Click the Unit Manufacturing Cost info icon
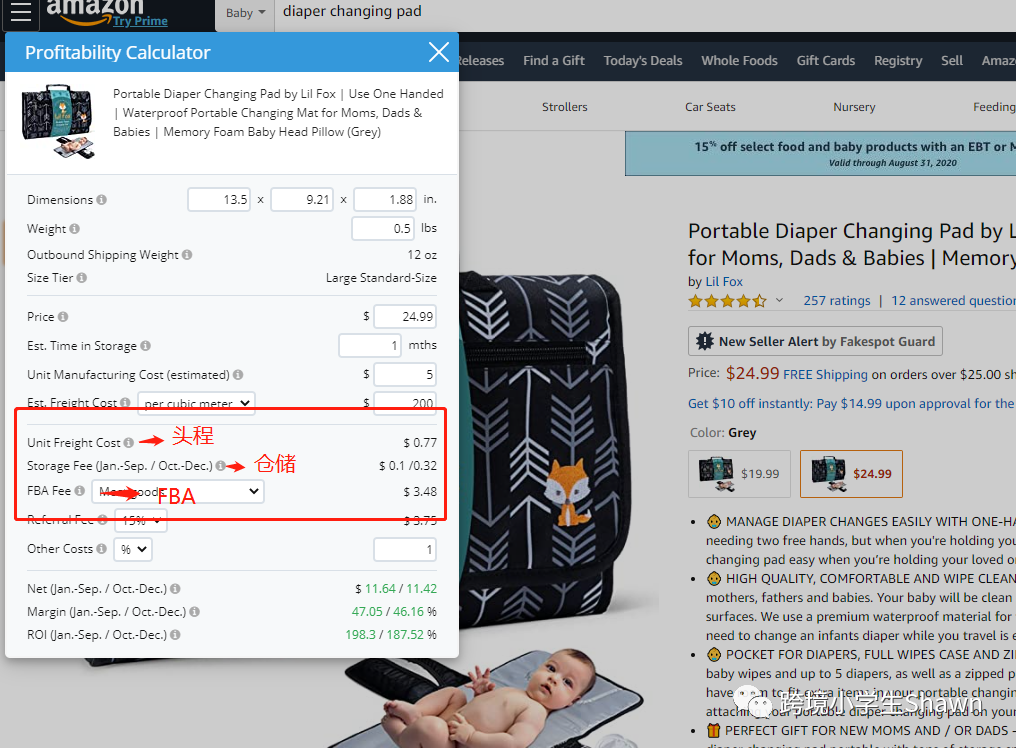This screenshot has height=748, width=1016. 238,375
